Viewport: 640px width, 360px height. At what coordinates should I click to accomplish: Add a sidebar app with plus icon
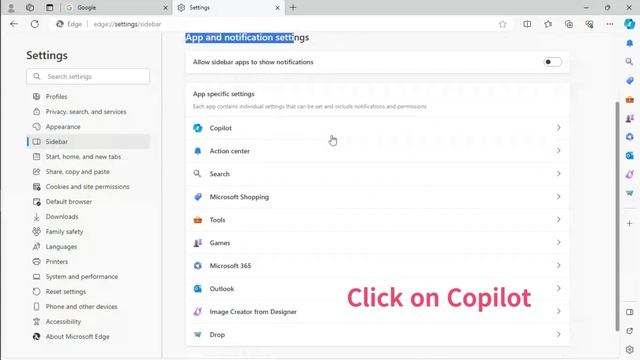[629, 224]
